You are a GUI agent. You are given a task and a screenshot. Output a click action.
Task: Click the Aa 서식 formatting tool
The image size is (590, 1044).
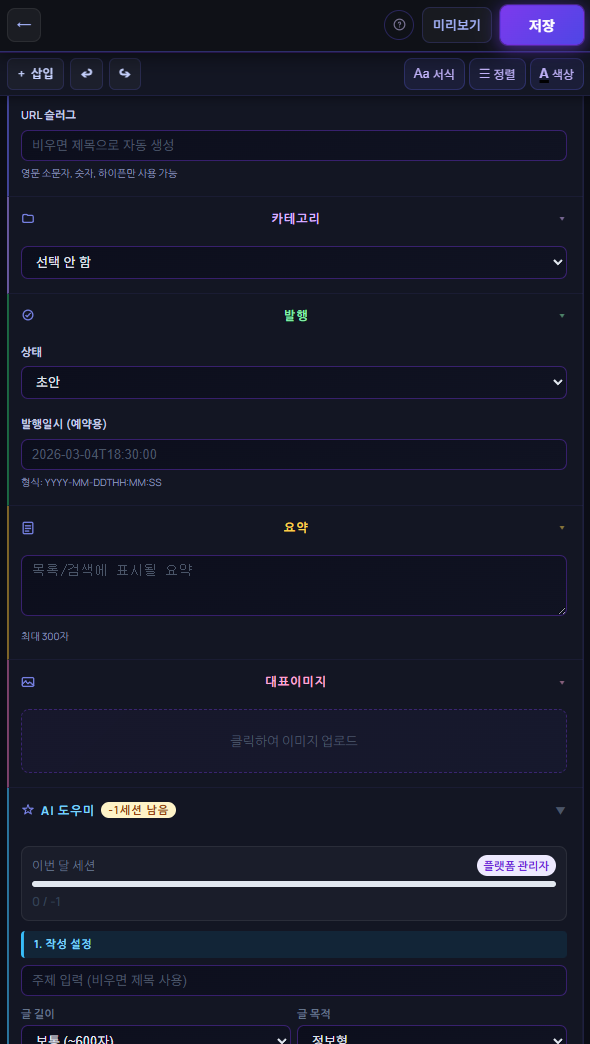434,73
